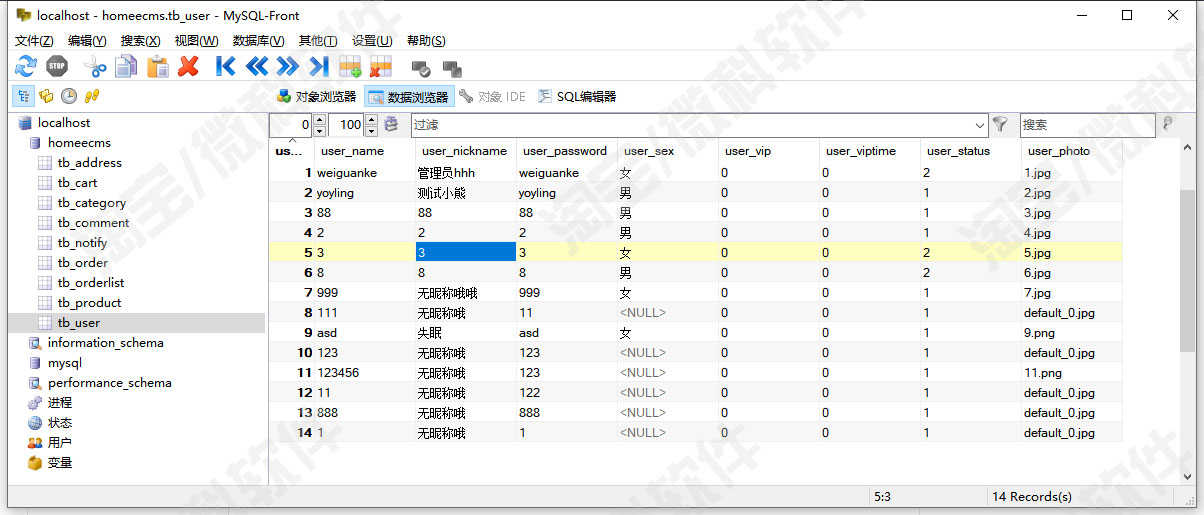Switch to 对象 IDE view

(492, 97)
